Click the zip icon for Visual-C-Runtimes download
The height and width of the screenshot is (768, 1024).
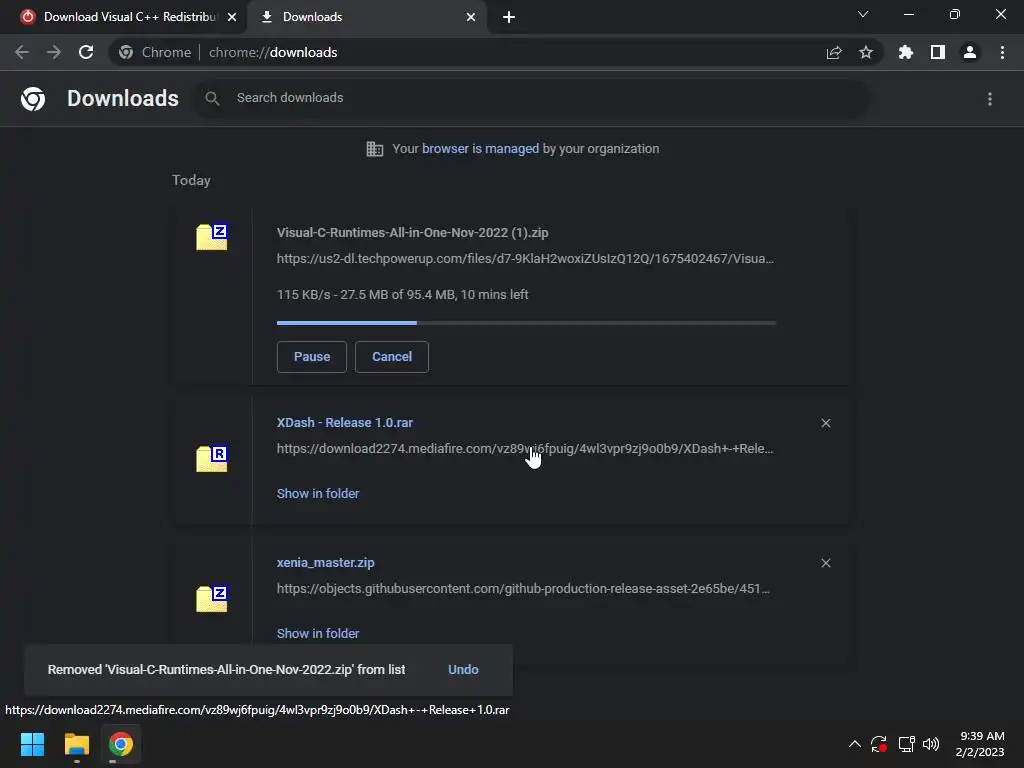click(212, 237)
